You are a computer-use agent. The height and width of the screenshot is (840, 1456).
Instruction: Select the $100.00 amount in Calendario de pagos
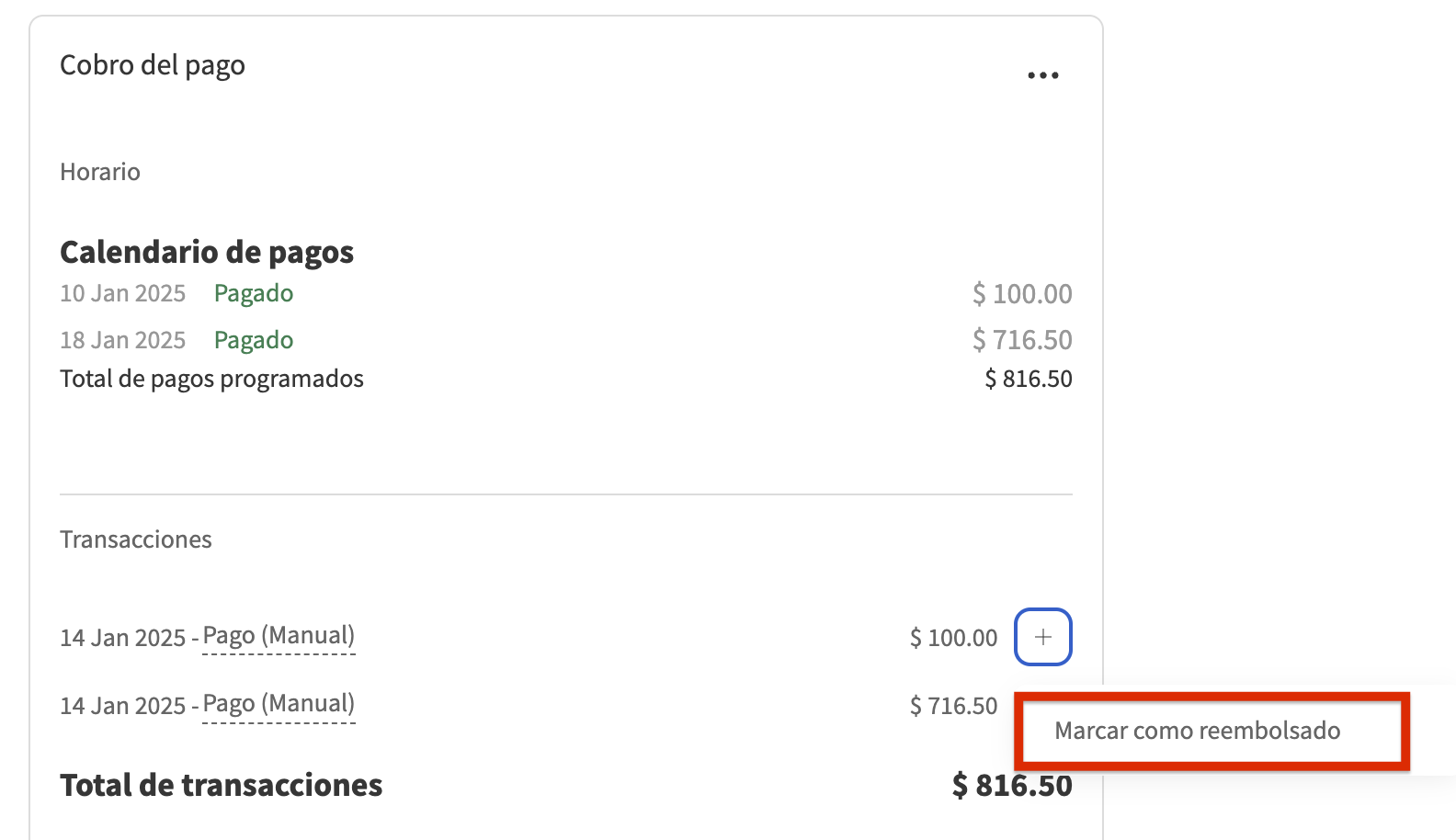coord(1022,294)
